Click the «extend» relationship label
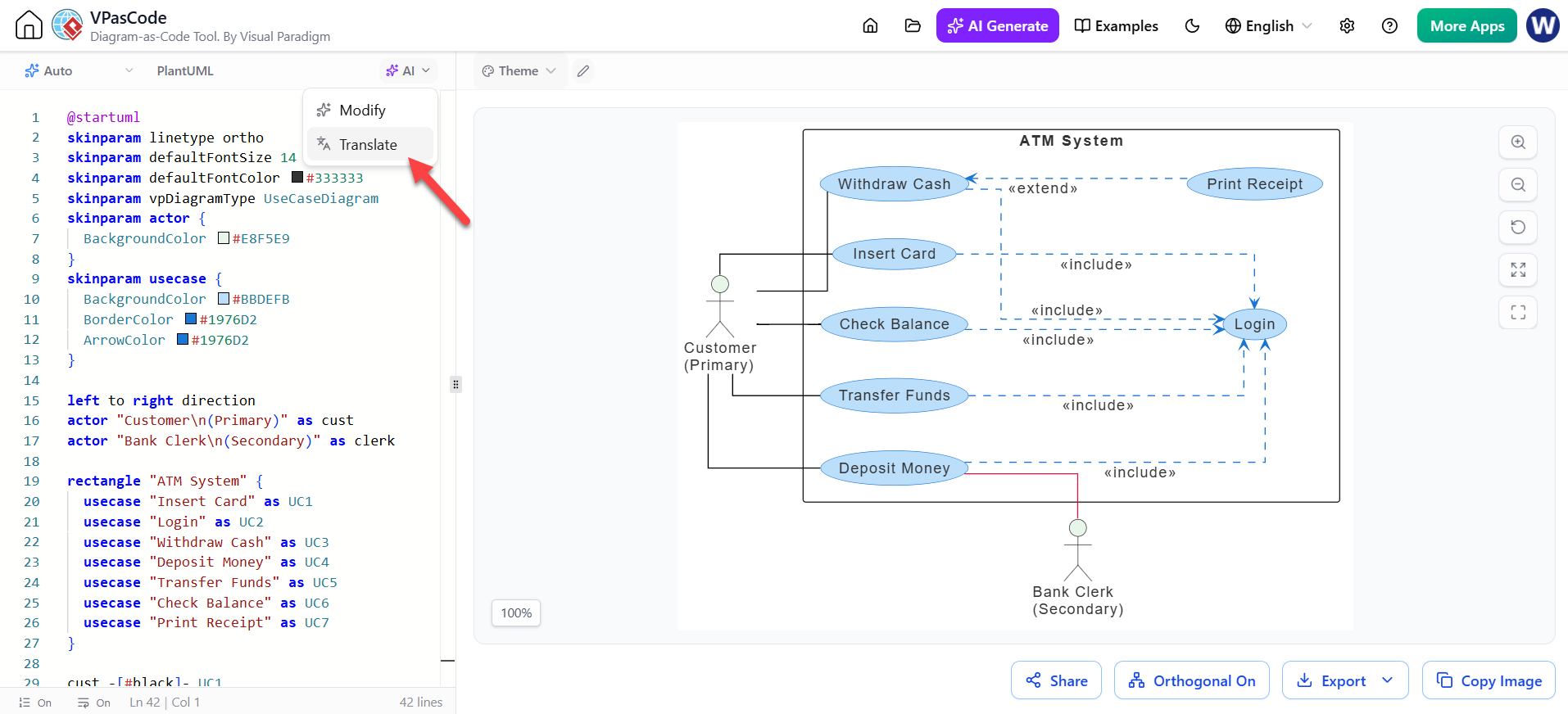The height and width of the screenshot is (714, 1568). 1043,188
